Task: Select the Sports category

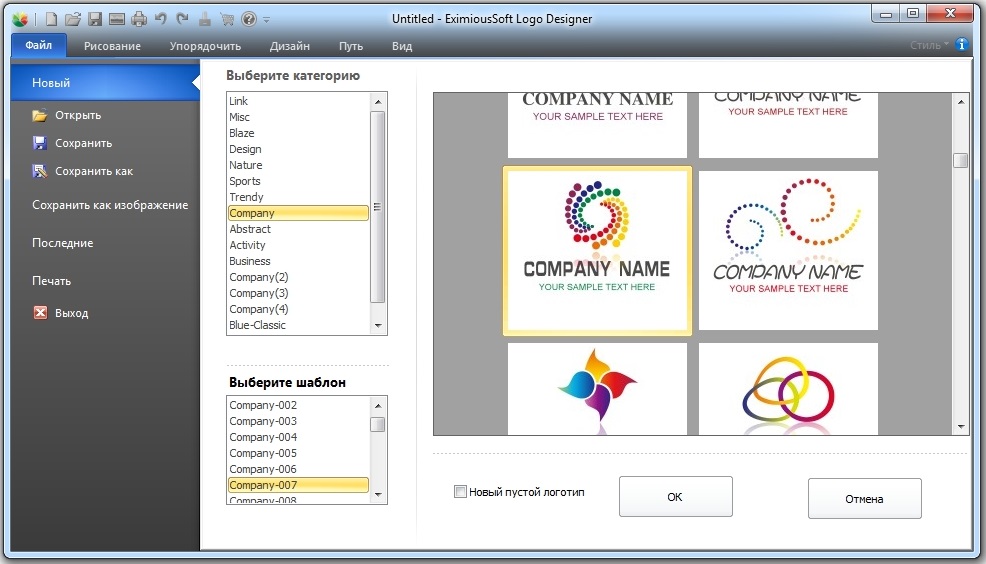Action: 298,181
